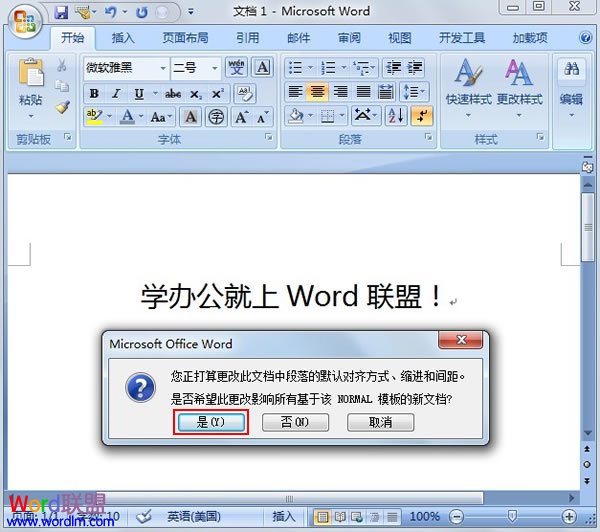Click the Office button orb

pos(25,22)
